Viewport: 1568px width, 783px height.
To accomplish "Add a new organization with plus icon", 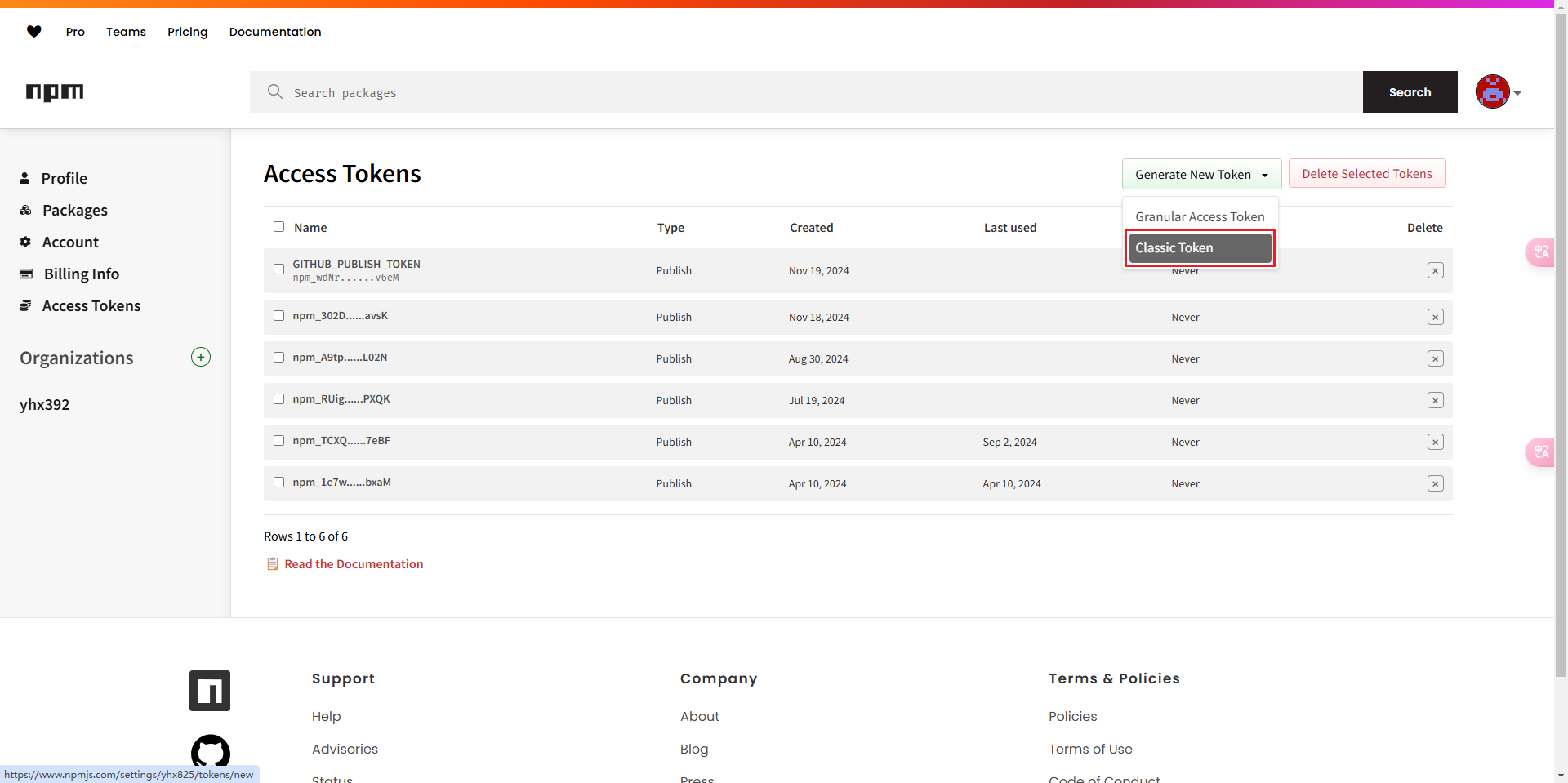I will coord(201,357).
